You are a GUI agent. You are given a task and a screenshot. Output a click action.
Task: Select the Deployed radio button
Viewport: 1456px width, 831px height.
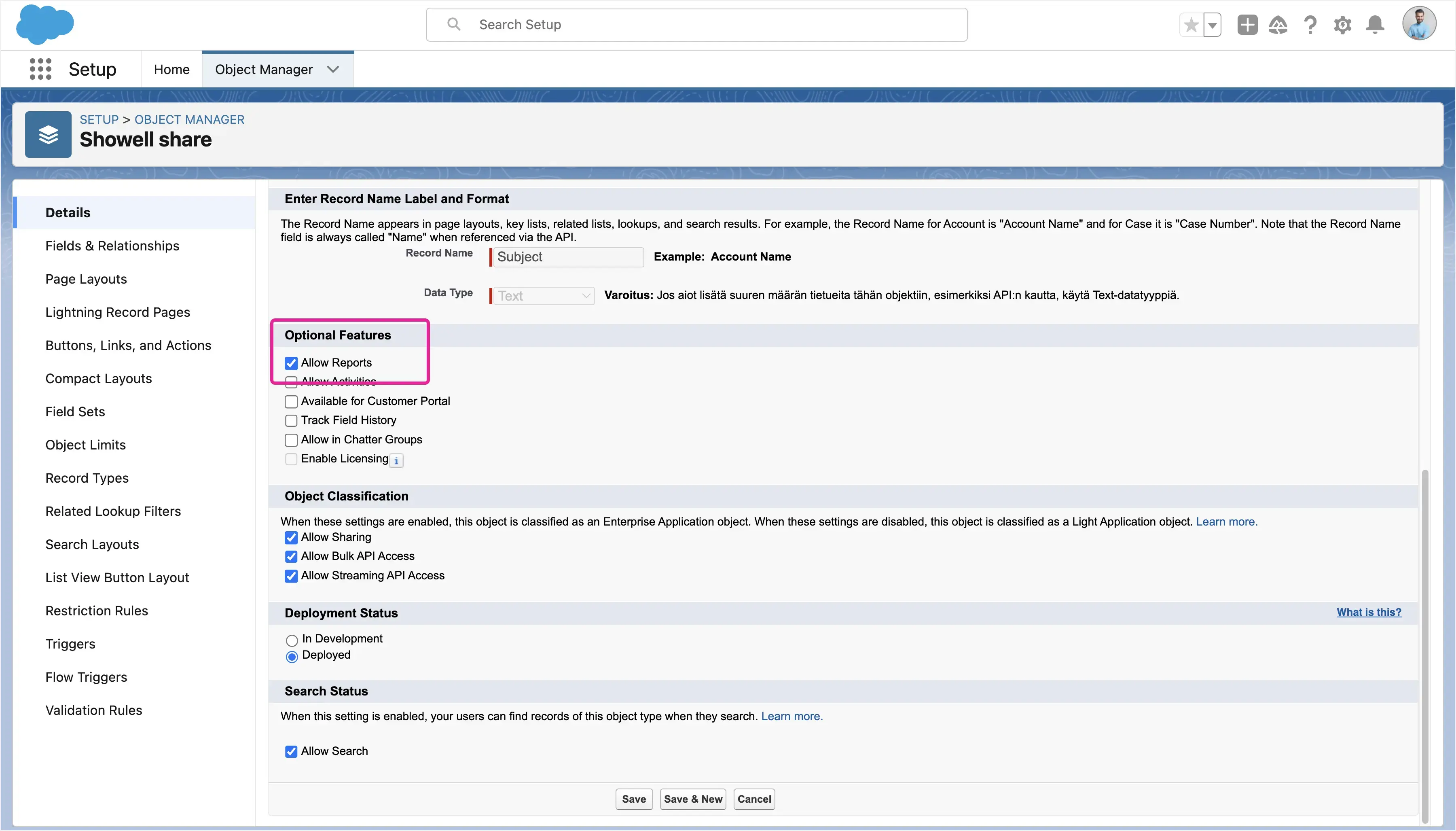292,657
